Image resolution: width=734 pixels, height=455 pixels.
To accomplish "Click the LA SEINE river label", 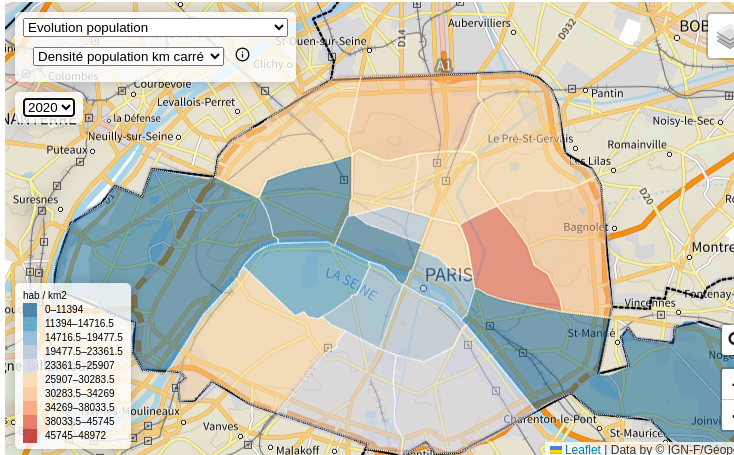I will [351, 284].
